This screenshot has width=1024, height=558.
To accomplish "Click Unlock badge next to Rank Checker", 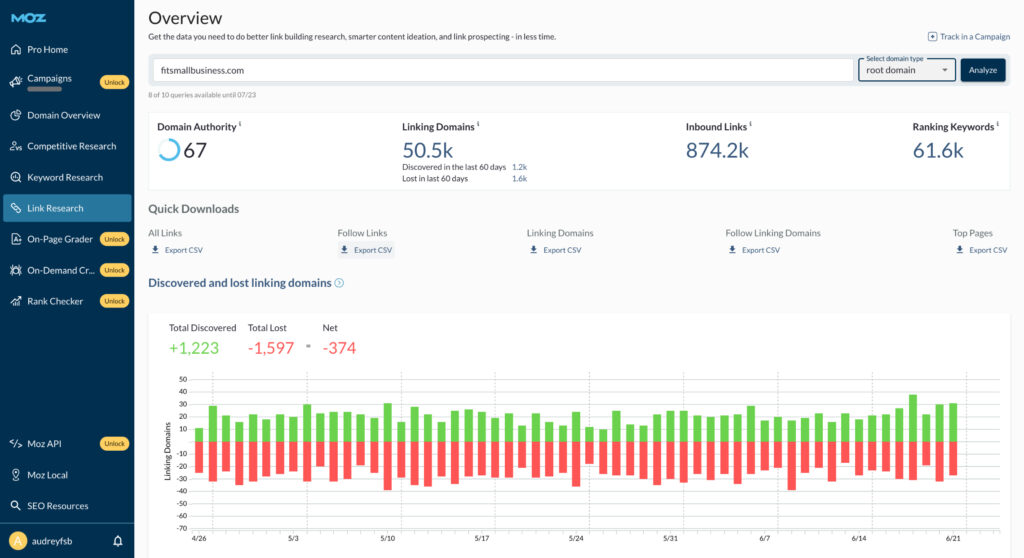I will 114,301.
